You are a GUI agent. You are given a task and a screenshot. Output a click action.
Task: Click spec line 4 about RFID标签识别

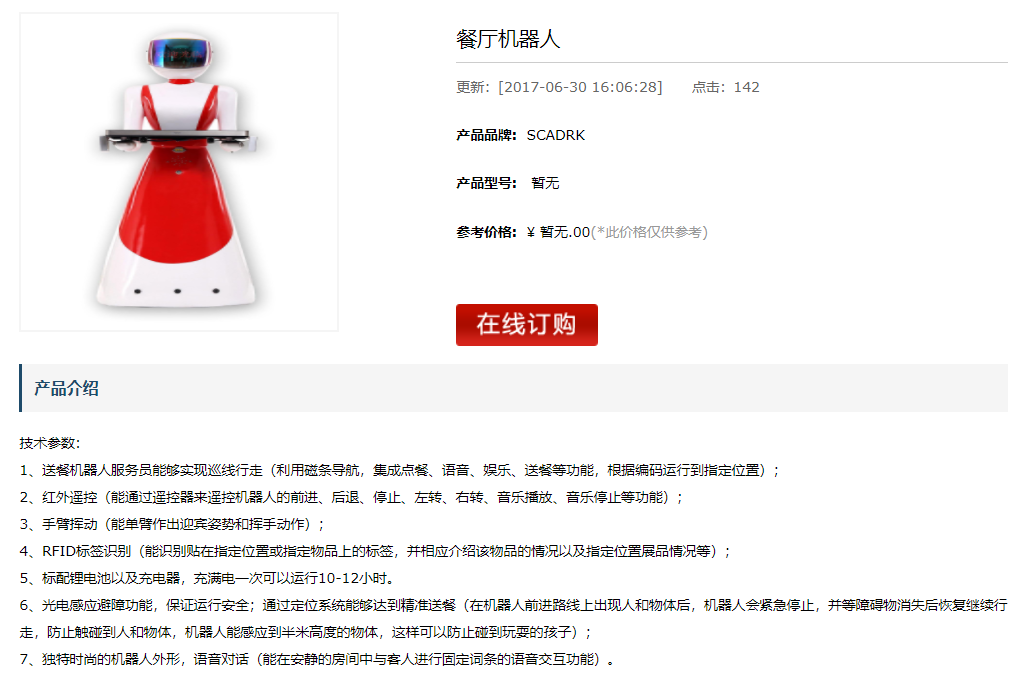coord(376,551)
